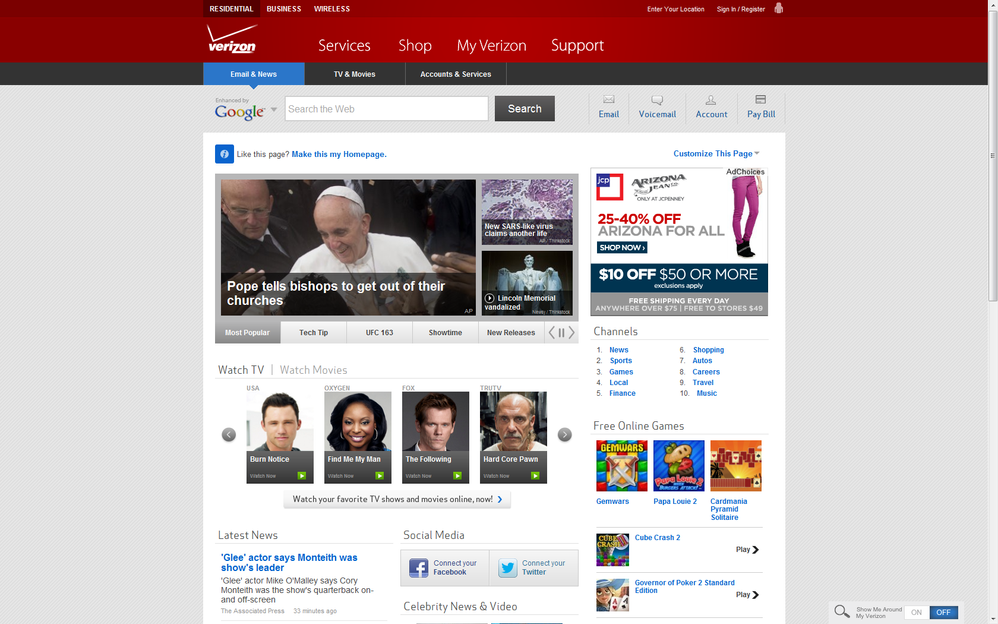
Task: Click the Verizon logo
Action: tap(232, 41)
